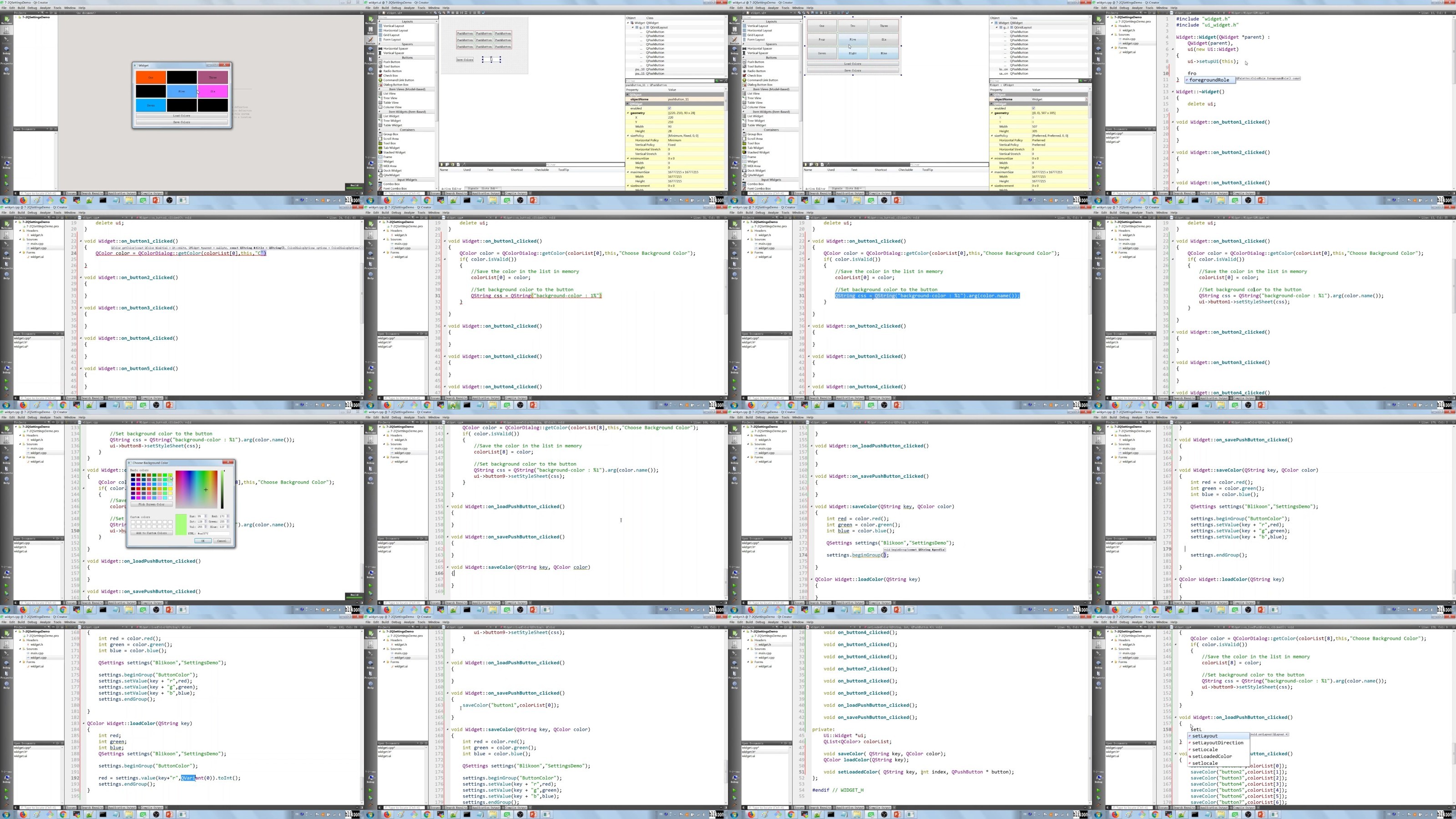Collapse sizePolicy in Widget-object property editor
The height and width of the screenshot is (819, 1456).
pos(991,136)
